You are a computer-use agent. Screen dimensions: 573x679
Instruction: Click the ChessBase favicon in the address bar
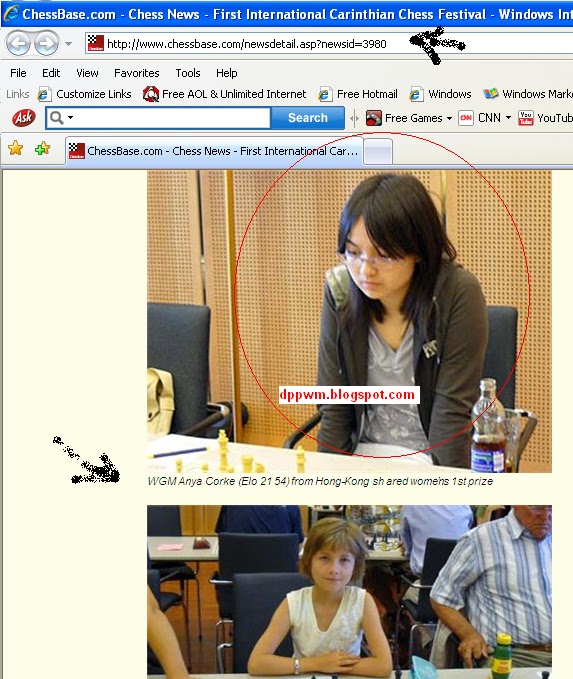pos(96,43)
